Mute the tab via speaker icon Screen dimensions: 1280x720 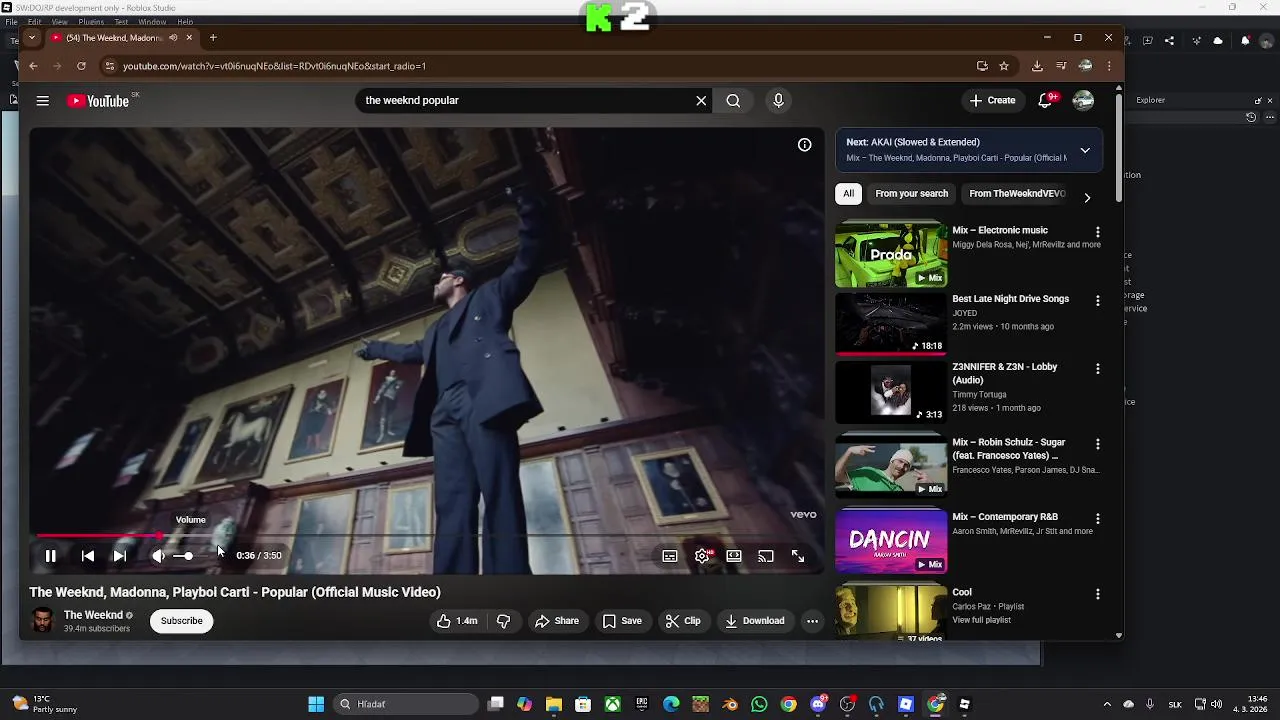click(x=173, y=38)
